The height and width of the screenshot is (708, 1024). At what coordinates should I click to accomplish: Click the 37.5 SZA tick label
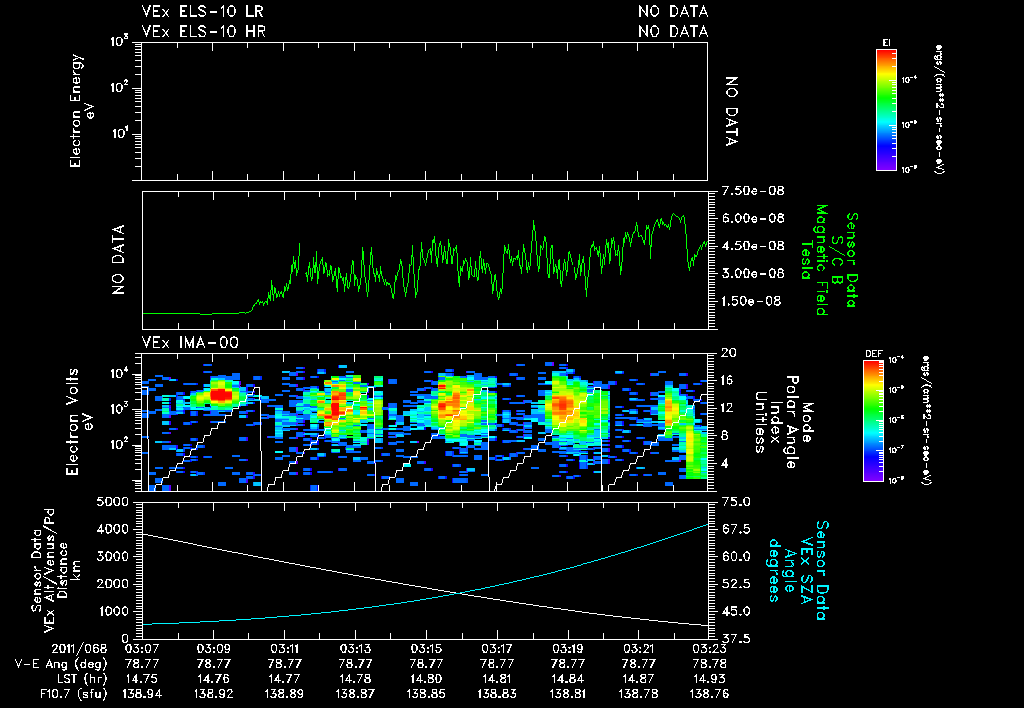tap(736, 639)
